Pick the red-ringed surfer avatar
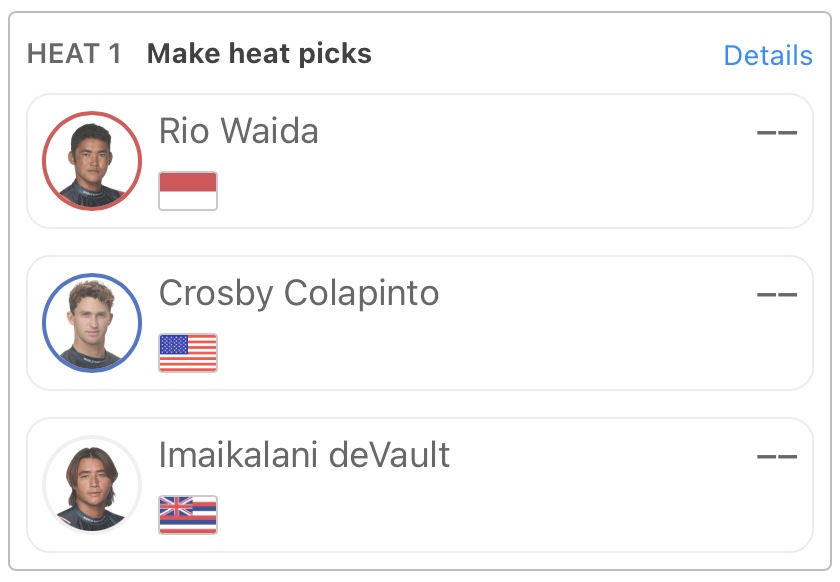This screenshot has height=582, width=840. coord(92,161)
